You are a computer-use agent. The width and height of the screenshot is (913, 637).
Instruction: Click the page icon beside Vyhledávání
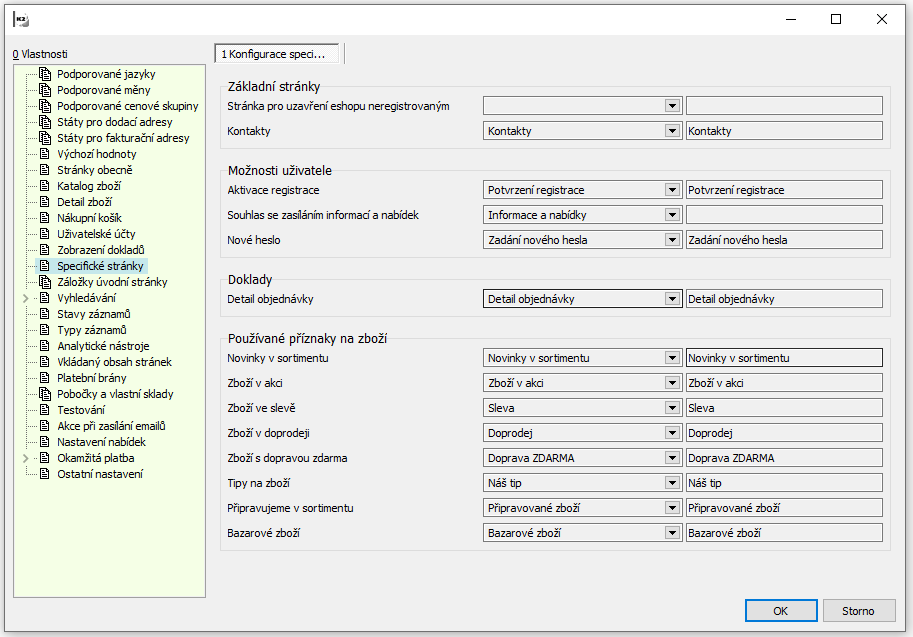tap(45, 298)
